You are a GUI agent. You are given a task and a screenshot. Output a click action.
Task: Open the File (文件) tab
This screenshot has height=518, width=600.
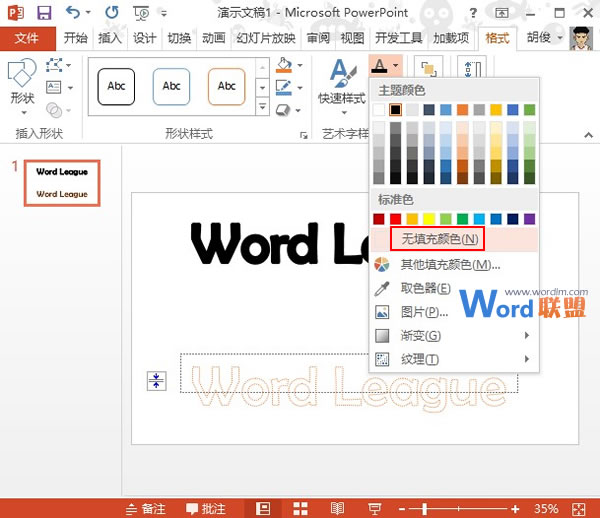point(27,38)
